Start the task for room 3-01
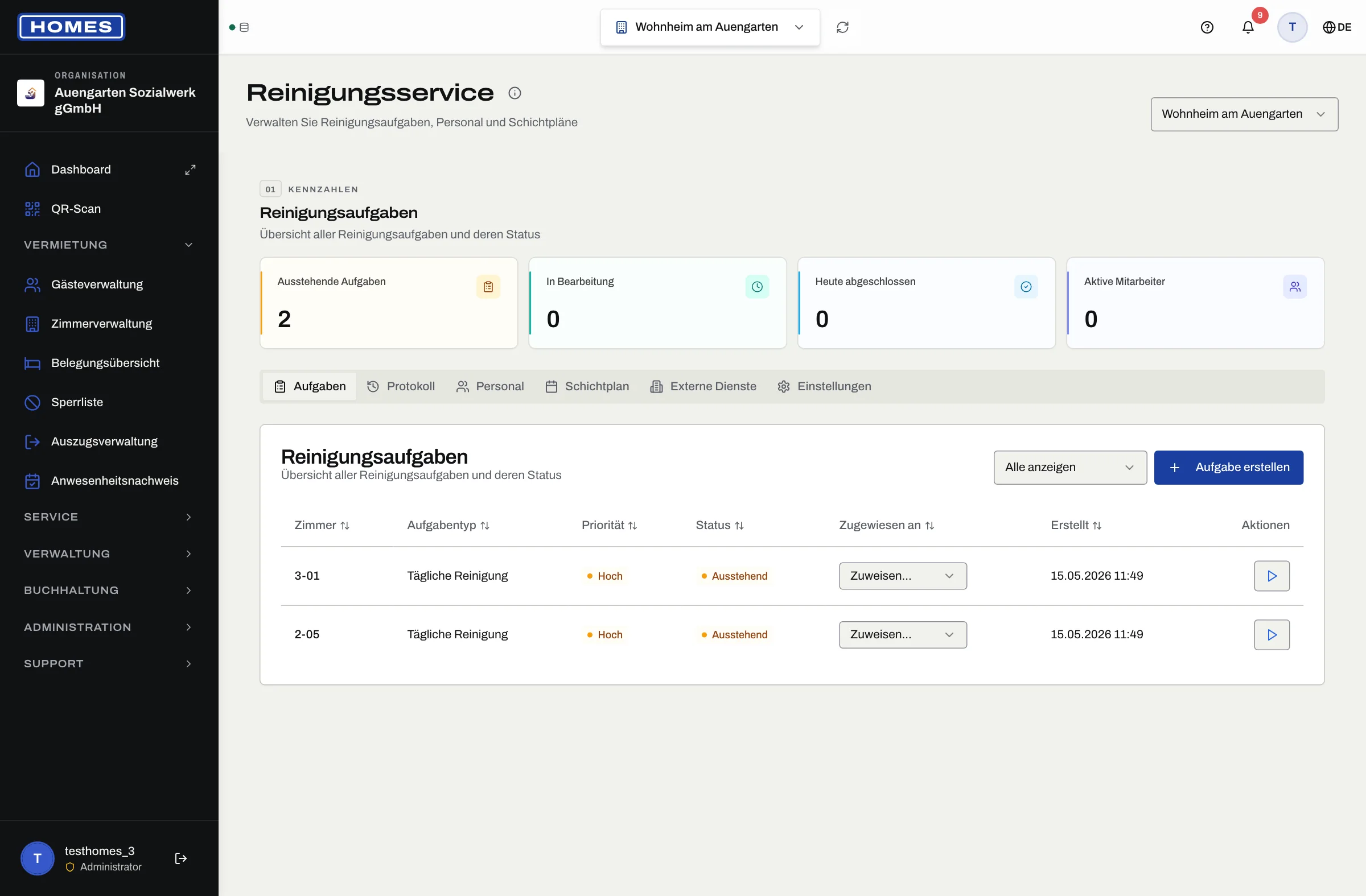 (1272, 576)
